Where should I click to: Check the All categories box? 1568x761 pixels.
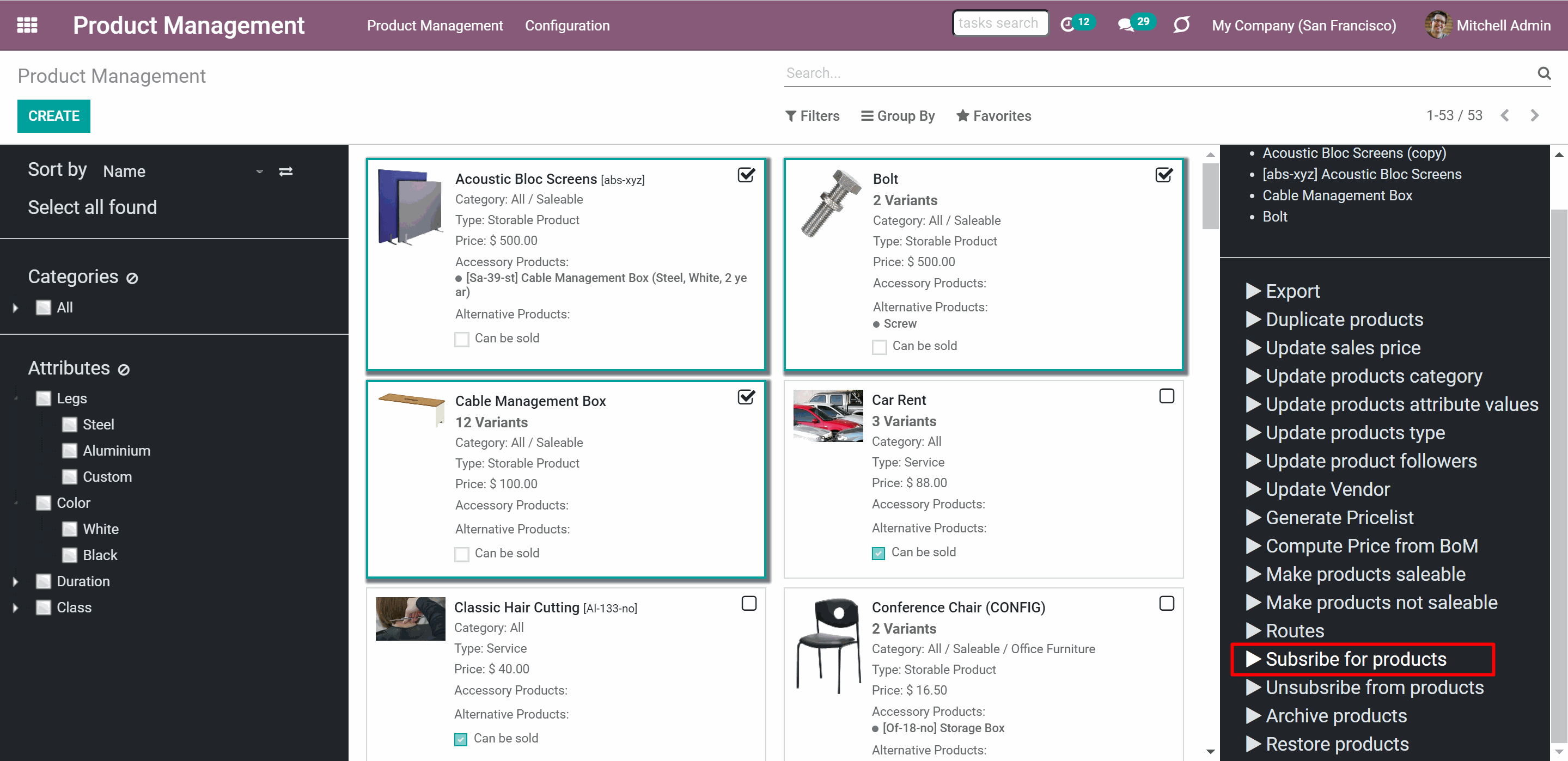click(44, 308)
